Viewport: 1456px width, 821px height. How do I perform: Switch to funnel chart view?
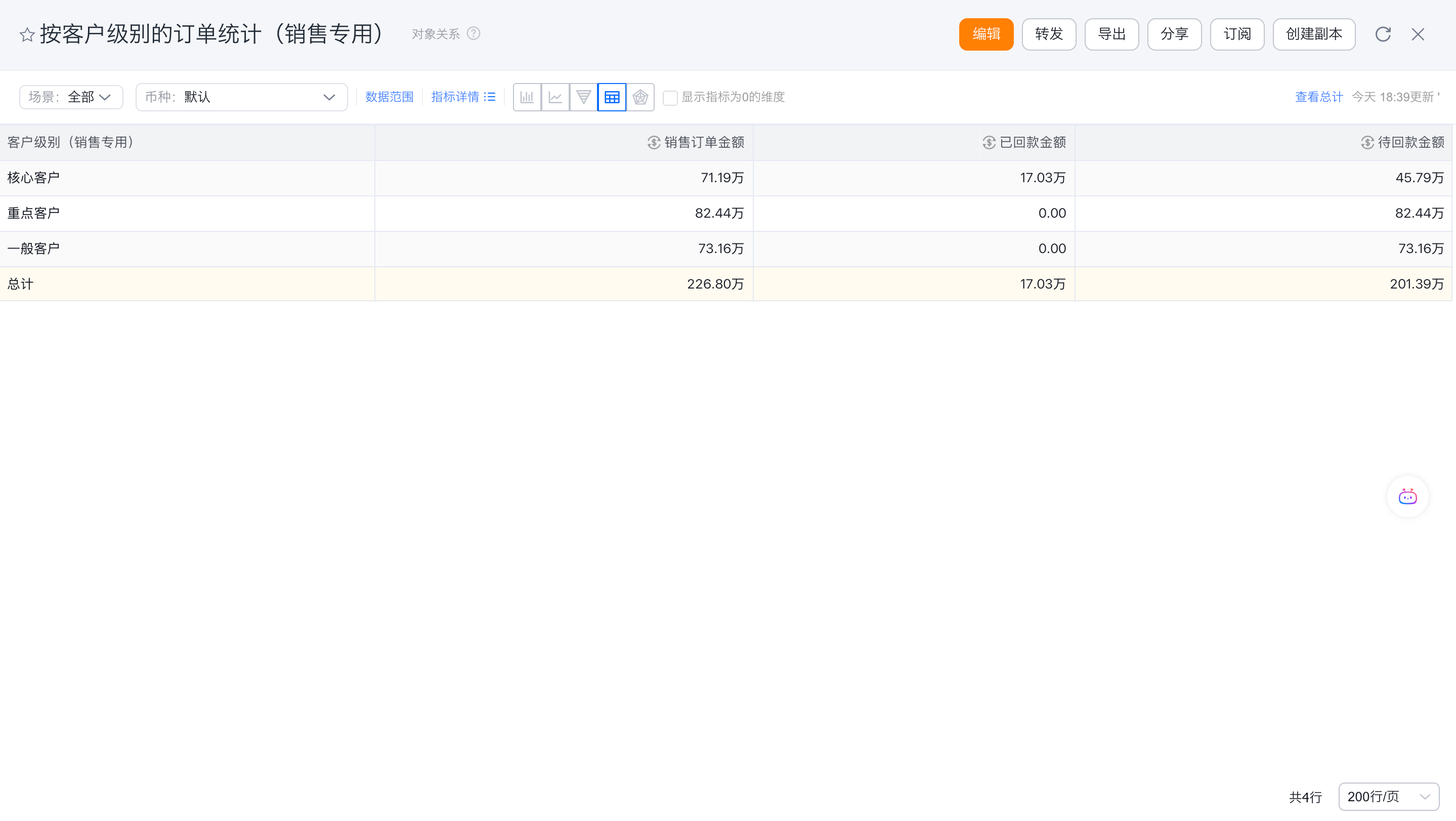coord(583,97)
